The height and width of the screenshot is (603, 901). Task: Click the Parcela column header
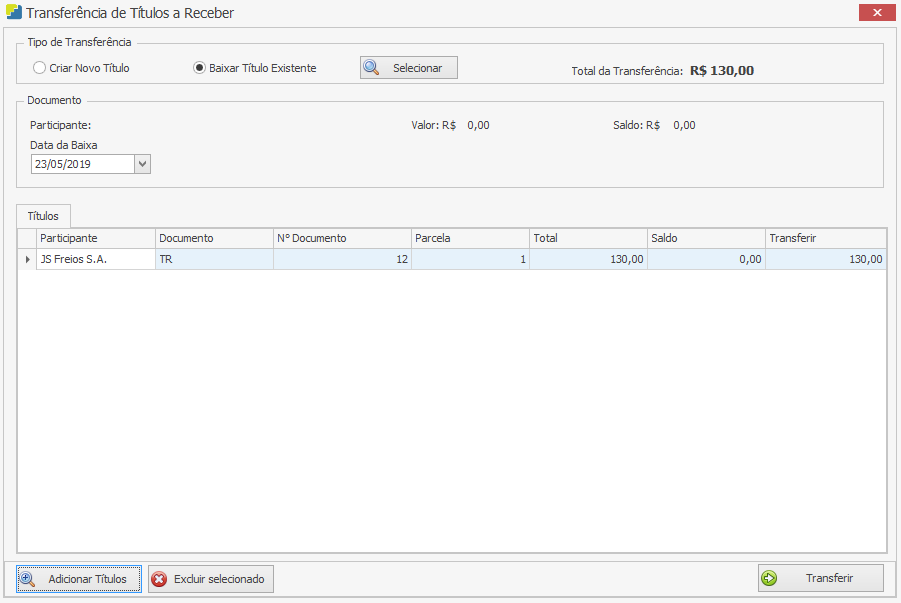[x=469, y=238]
